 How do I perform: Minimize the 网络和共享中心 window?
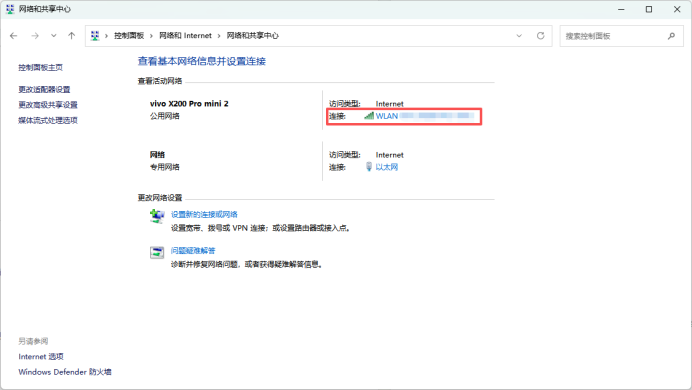point(621,9)
